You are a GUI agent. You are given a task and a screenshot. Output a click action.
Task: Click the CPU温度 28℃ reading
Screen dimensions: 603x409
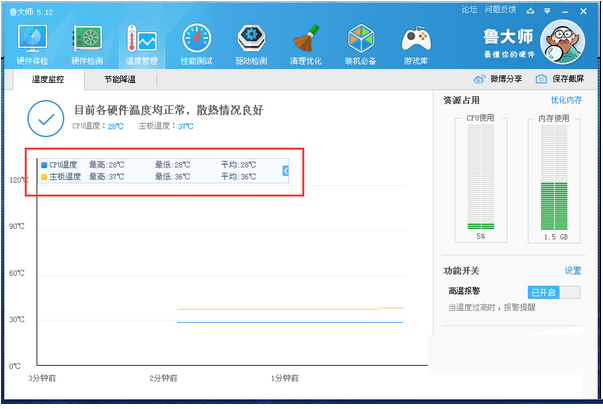tap(98, 126)
